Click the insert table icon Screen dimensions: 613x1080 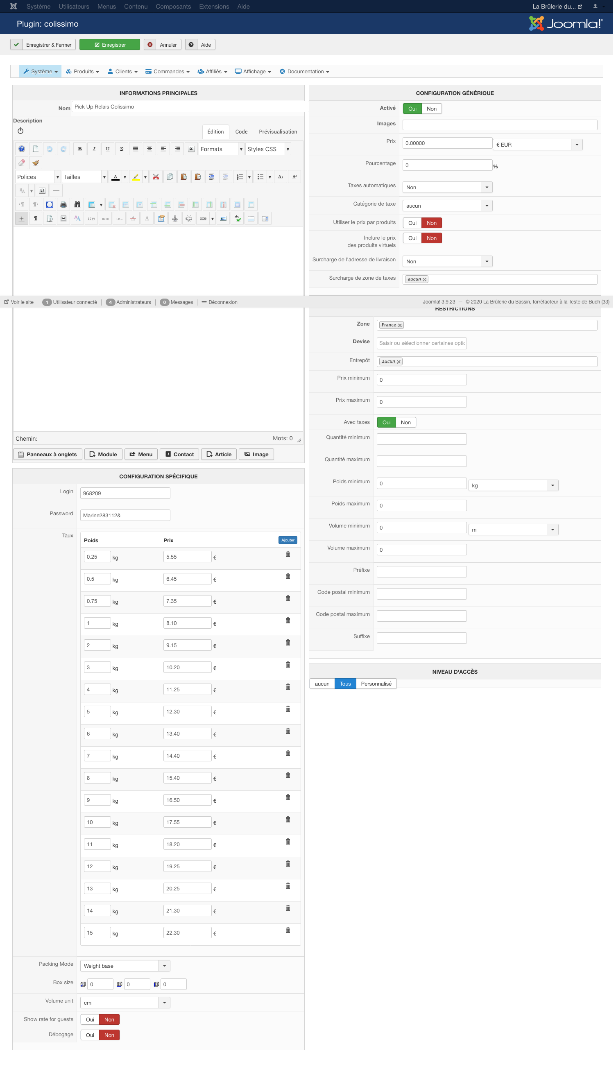click(x=92, y=205)
